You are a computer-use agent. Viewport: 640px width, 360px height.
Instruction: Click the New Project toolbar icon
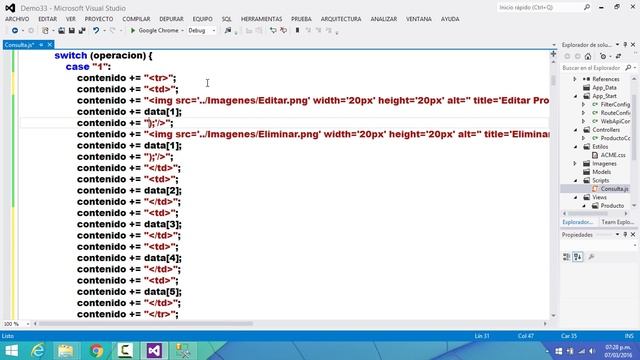pyautogui.click(x=45, y=31)
